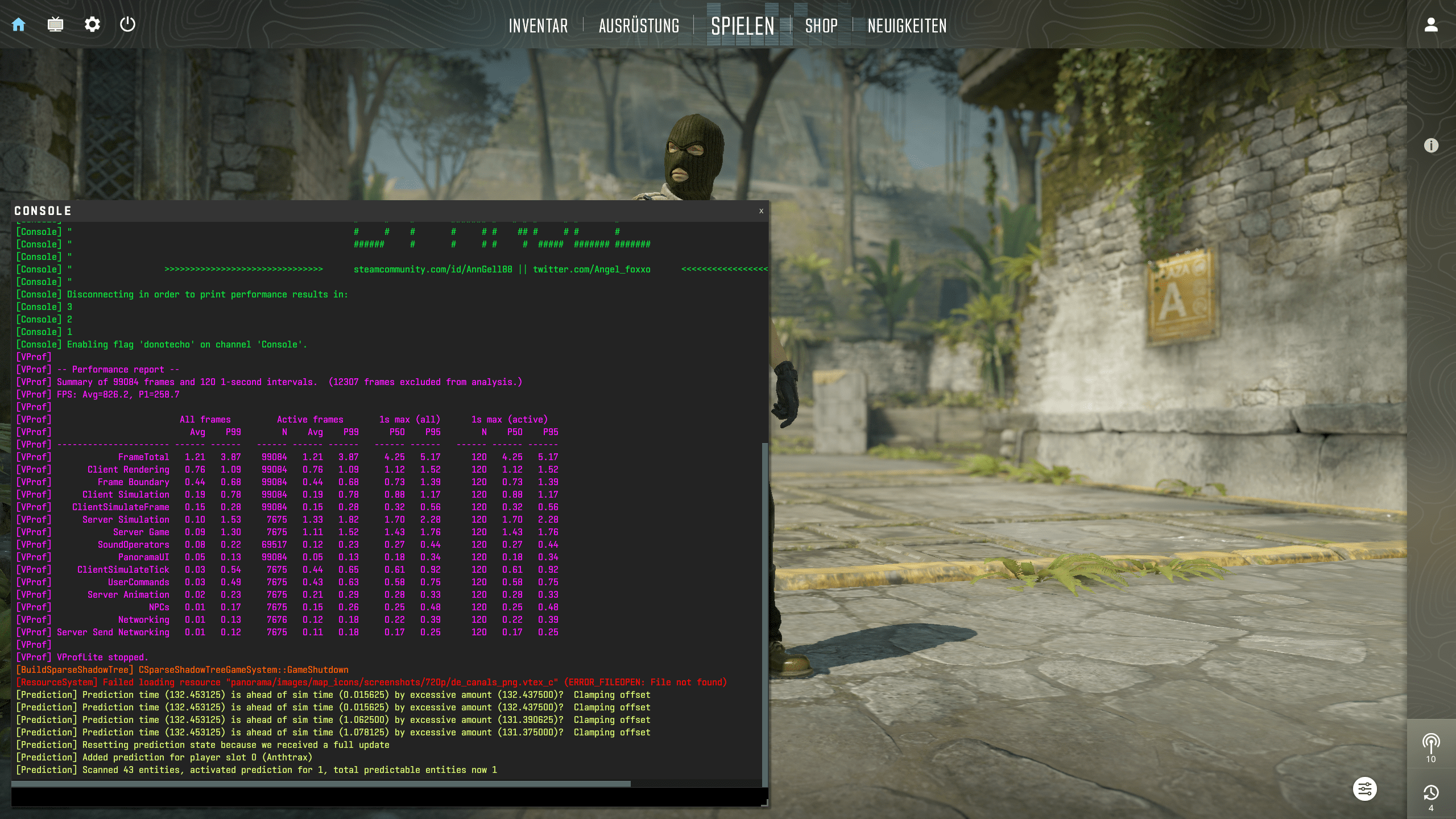Screen dimensions: 1456x819
Task: Open the NEUIGKEITEN tab
Action: pos(907,26)
